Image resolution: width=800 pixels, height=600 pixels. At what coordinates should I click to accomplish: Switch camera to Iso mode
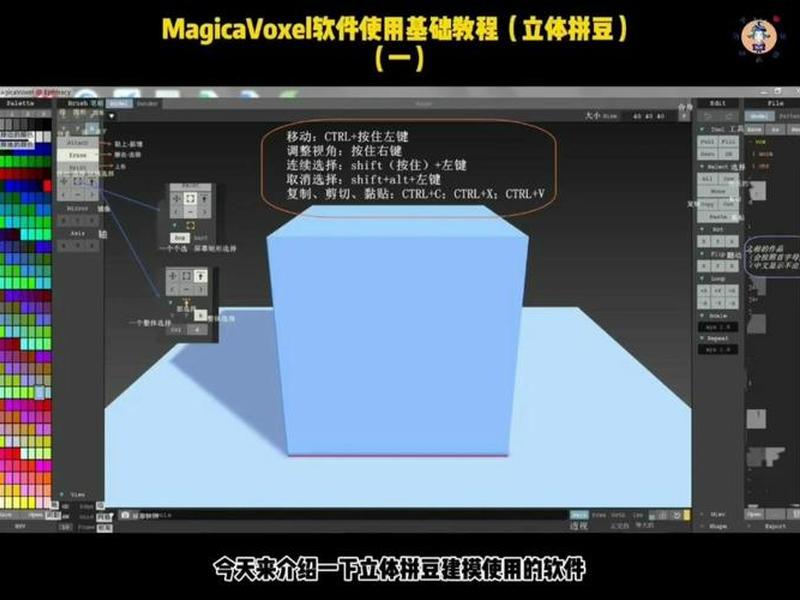pyautogui.click(x=638, y=515)
